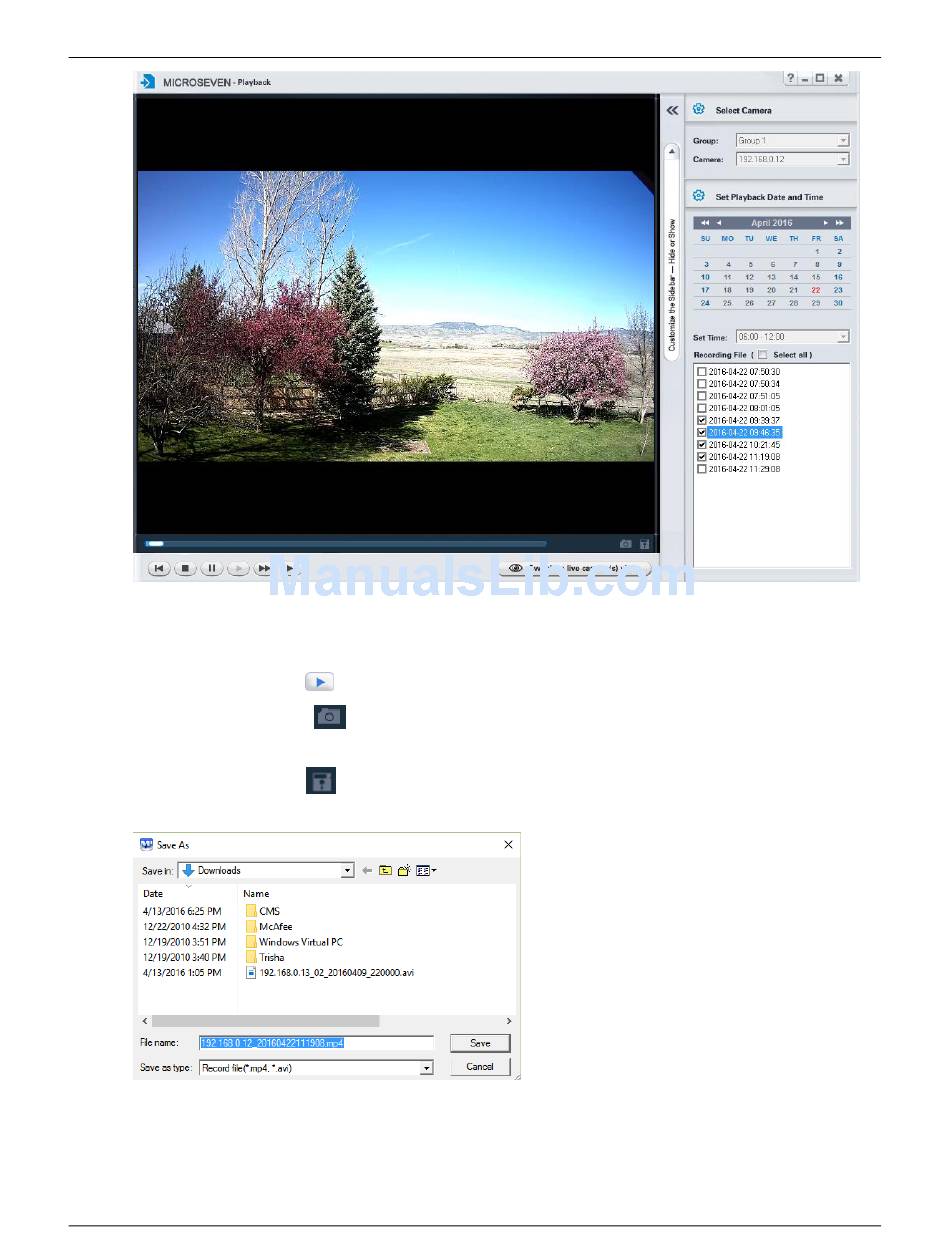The height and width of the screenshot is (1260, 950).
Task: Create a new folder in the Save As dialog
Action: click(x=403, y=871)
